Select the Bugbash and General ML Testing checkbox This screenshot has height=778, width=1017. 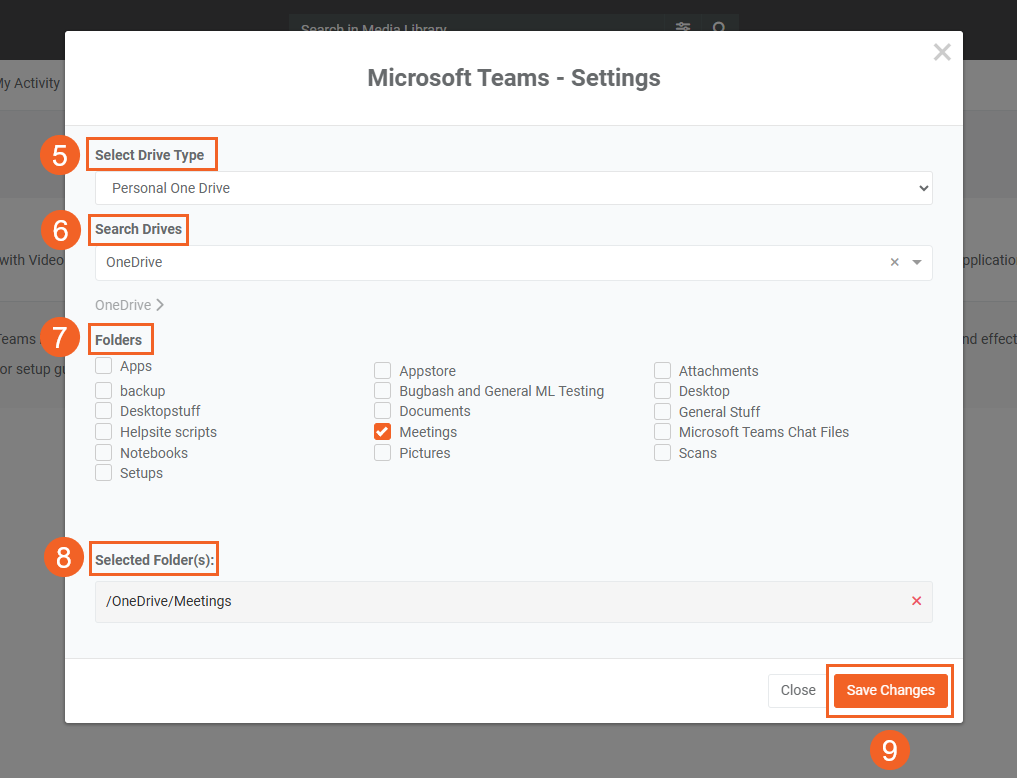(382, 391)
